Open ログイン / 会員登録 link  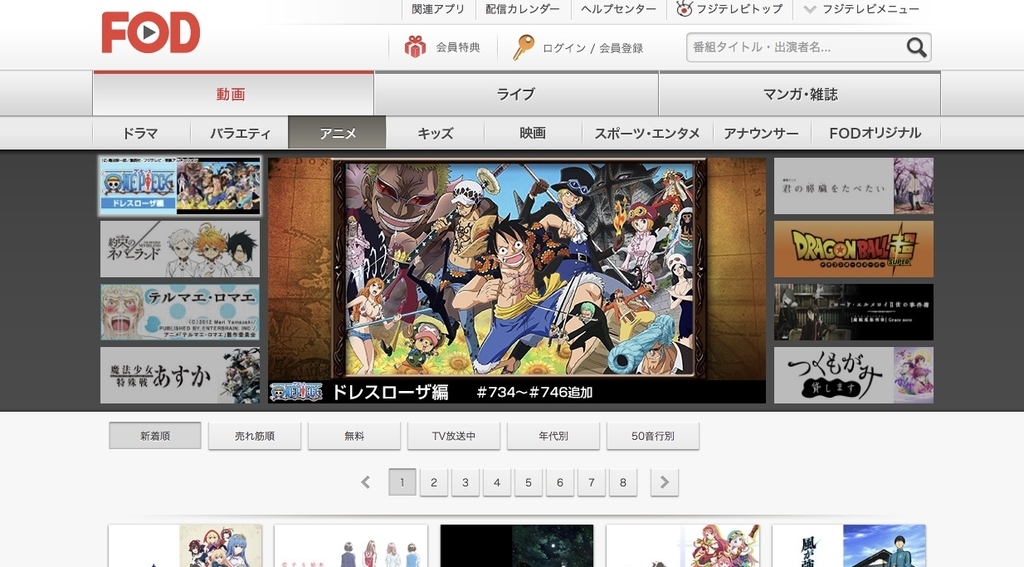click(592, 48)
